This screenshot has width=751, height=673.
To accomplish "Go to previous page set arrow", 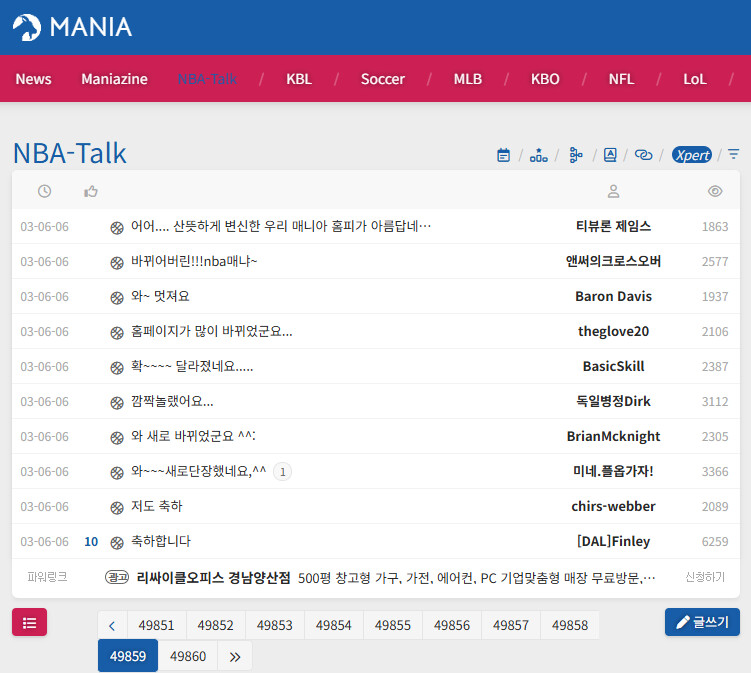I will click(112, 626).
